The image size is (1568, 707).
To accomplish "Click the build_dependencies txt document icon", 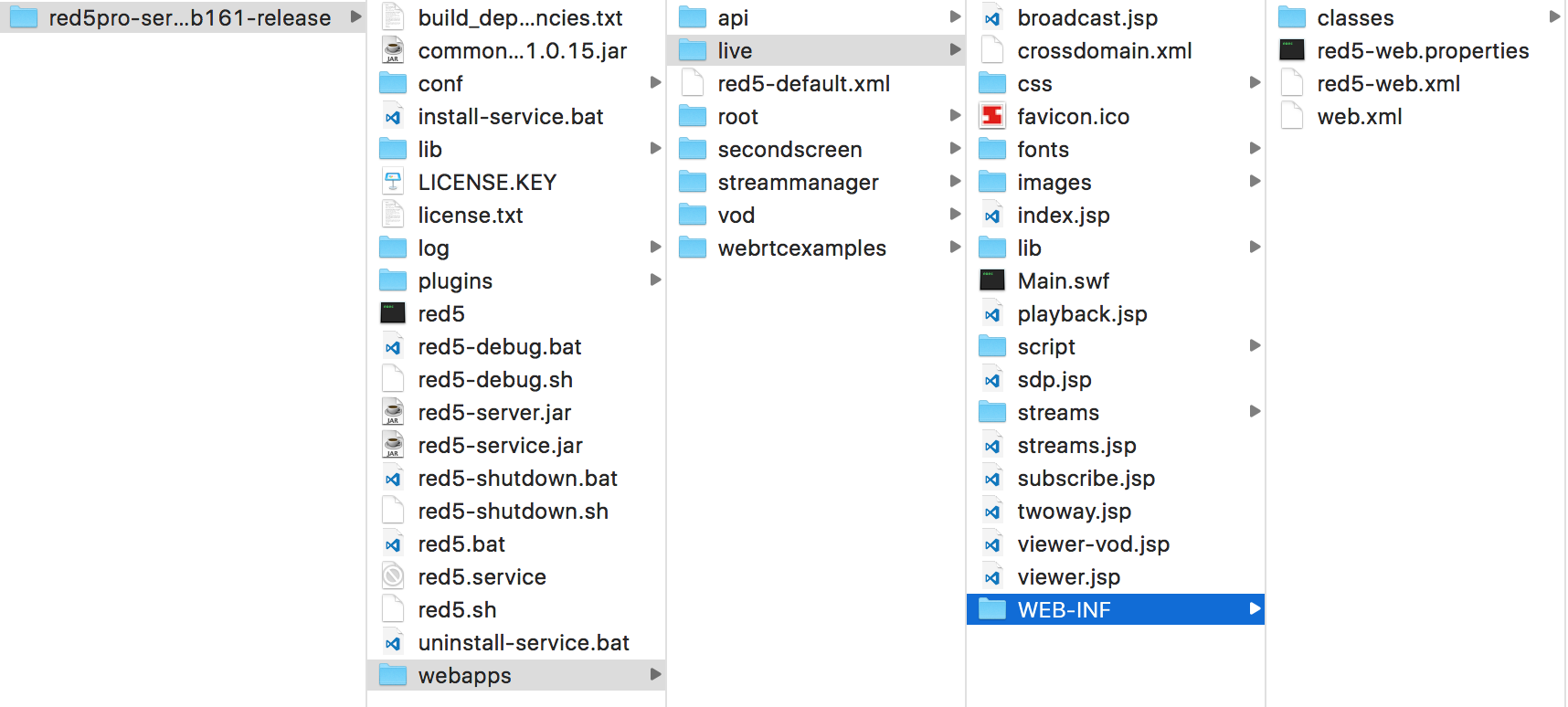I will pos(393,17).
